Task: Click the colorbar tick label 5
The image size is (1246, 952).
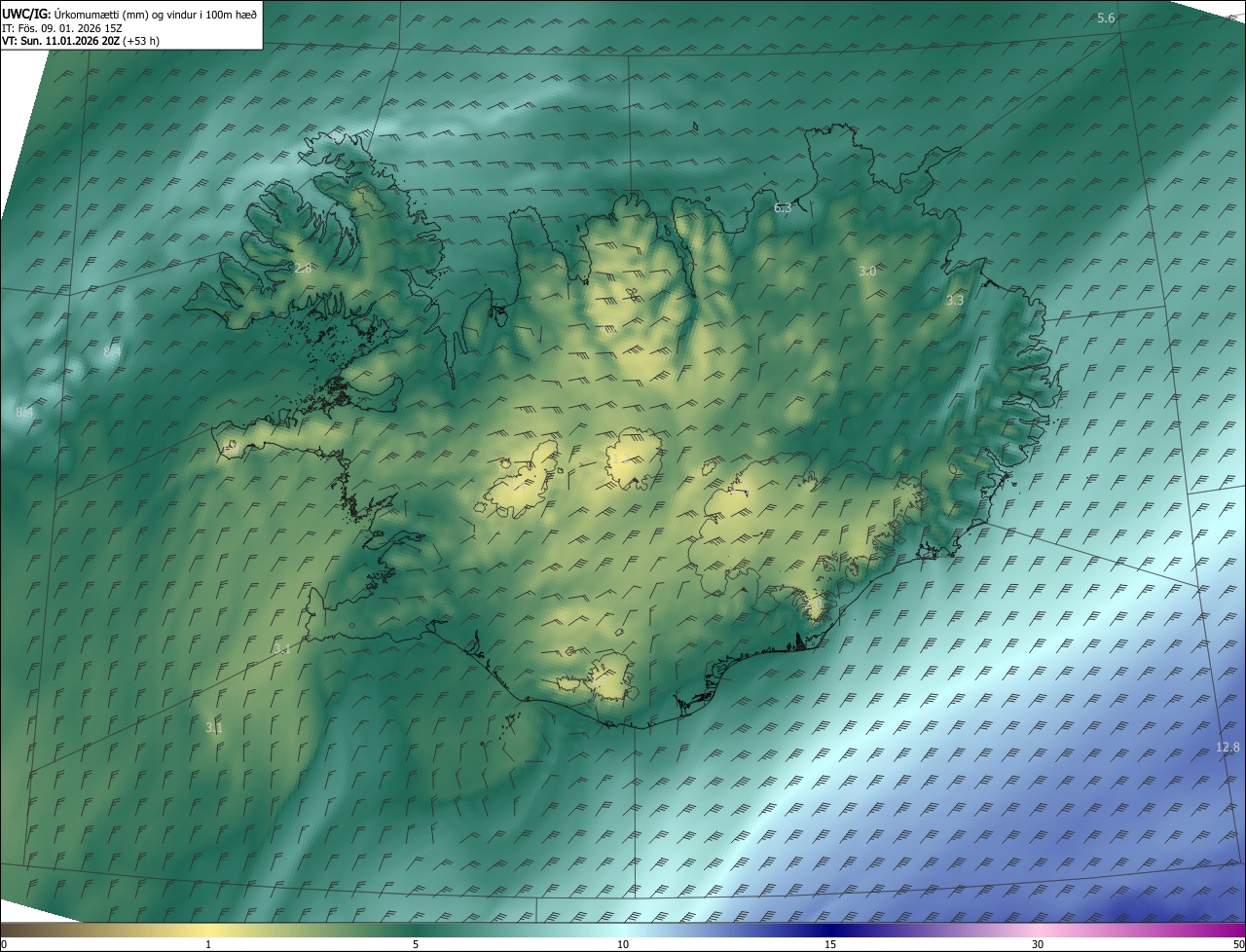Action: coord(416,944)
